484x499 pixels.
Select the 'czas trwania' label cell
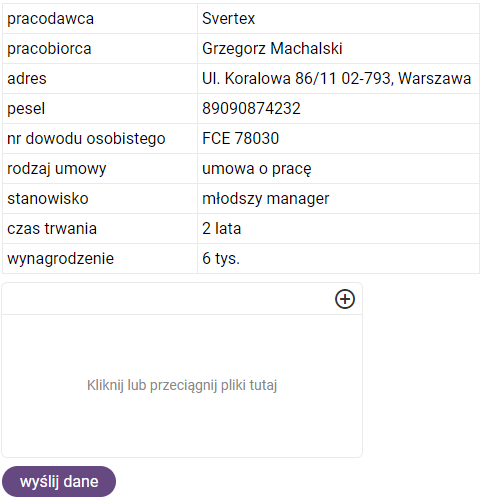tap(100, 229)
